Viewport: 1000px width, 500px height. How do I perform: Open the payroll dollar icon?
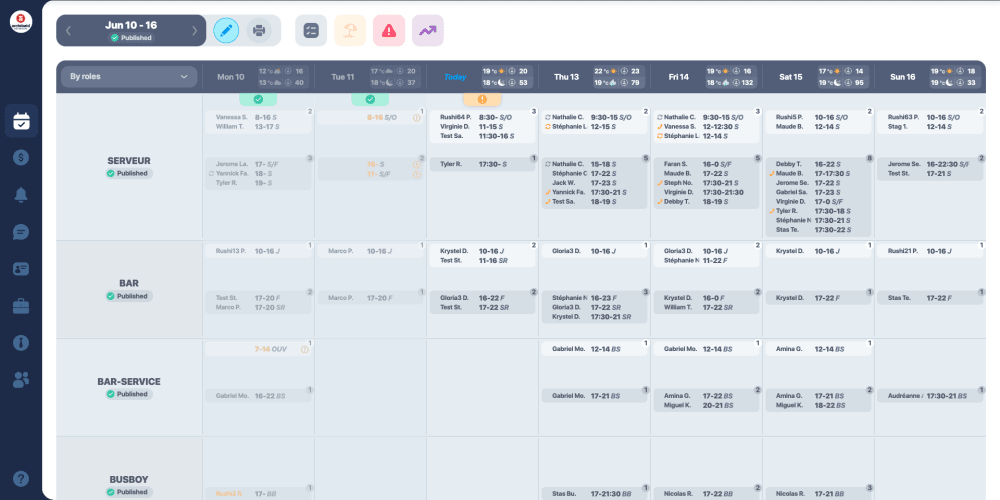21,158
